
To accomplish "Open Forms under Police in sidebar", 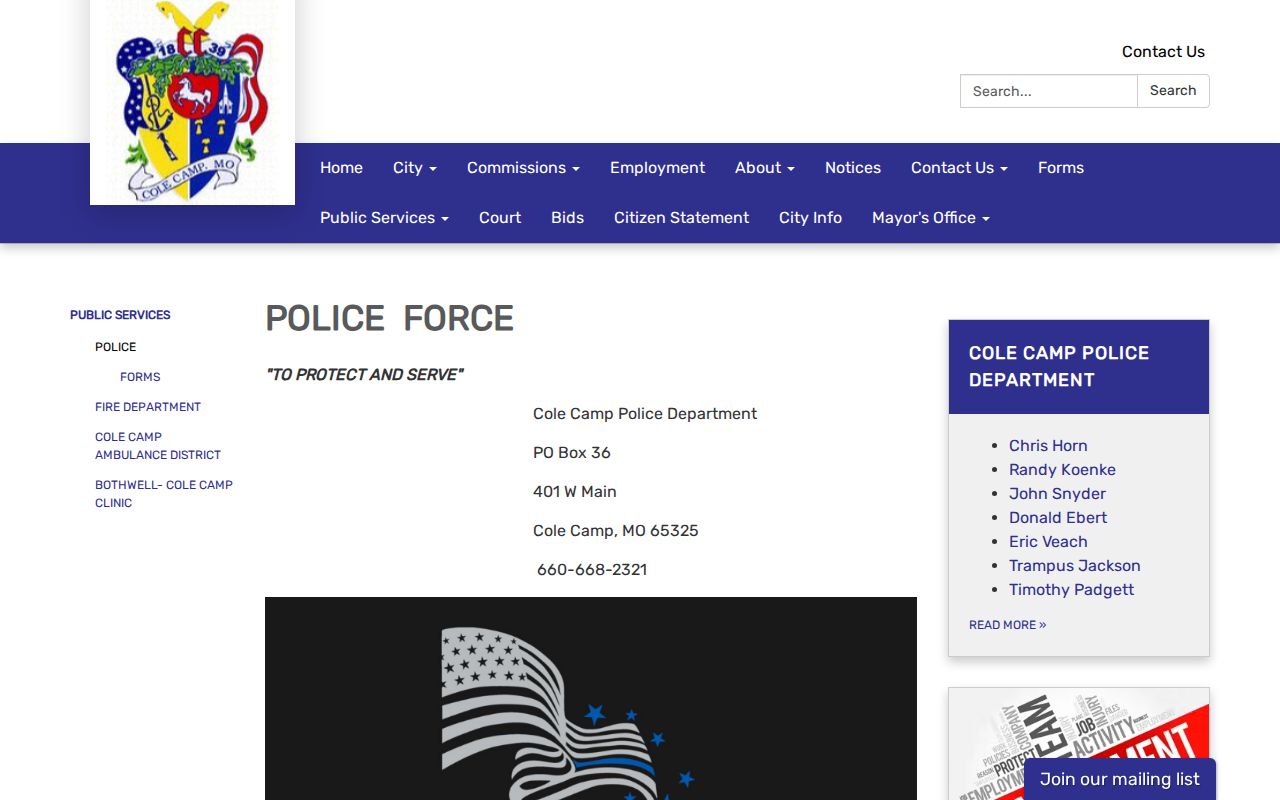I will [140, 377].
